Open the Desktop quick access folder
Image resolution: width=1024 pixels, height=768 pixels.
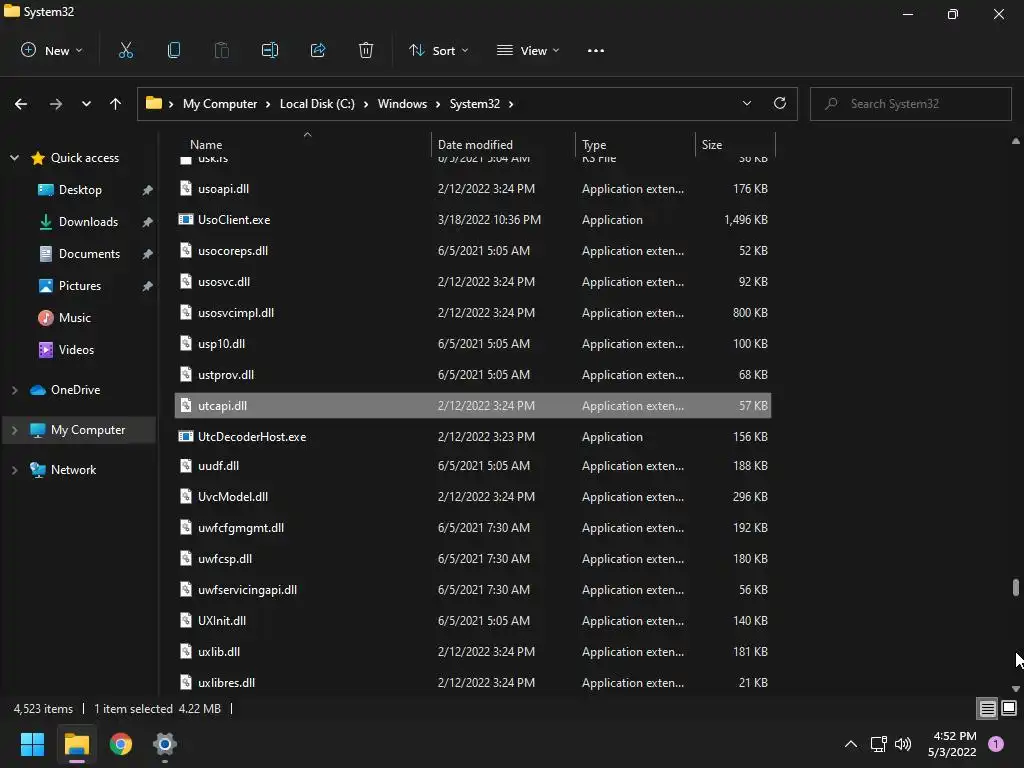(80, 190)
